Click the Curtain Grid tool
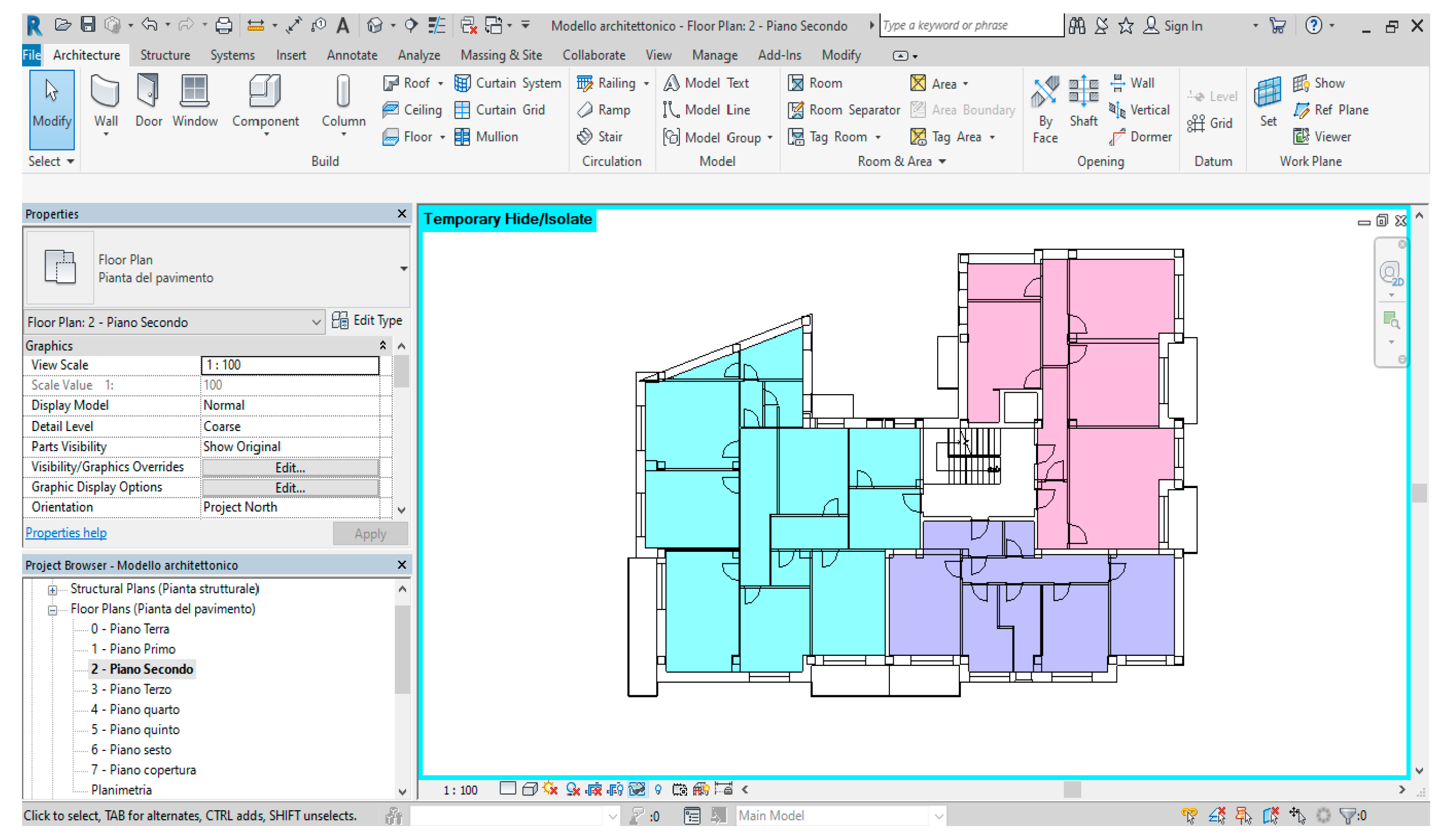 pyautogui.click(x=500, y=110)
